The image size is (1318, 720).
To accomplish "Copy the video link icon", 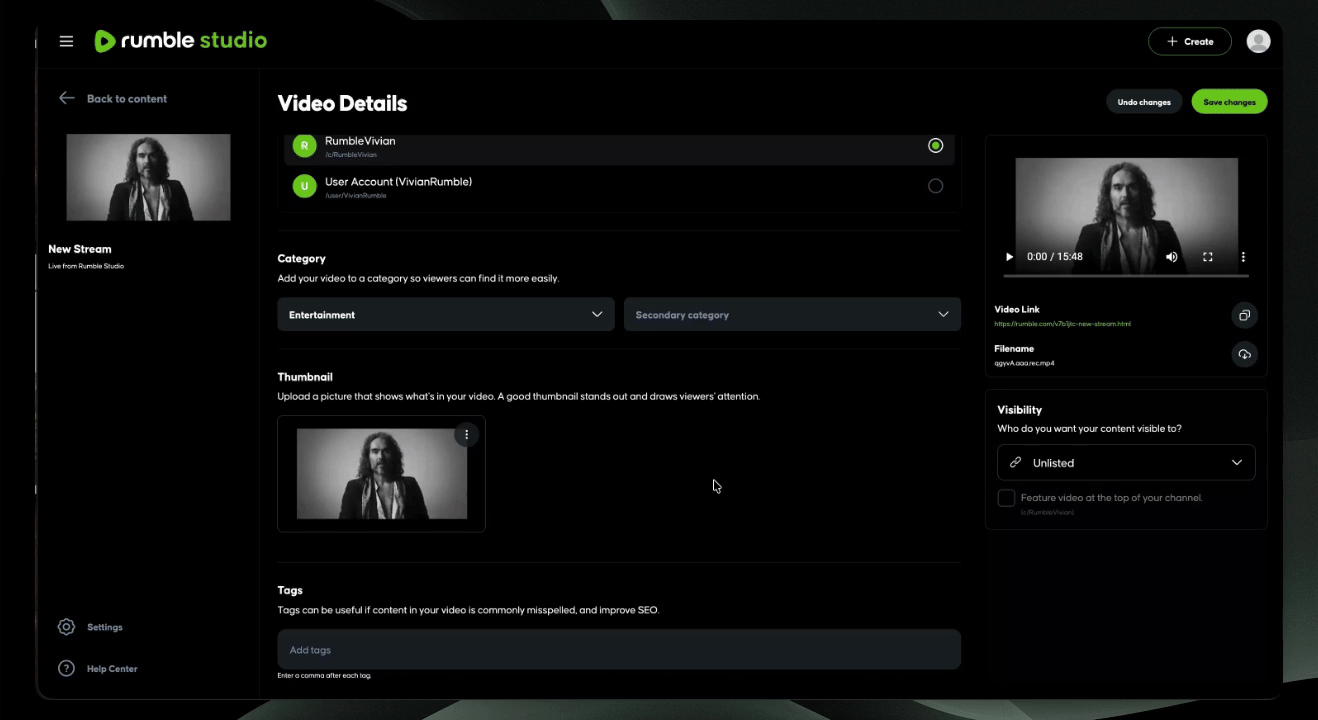I will point(1244,315).
